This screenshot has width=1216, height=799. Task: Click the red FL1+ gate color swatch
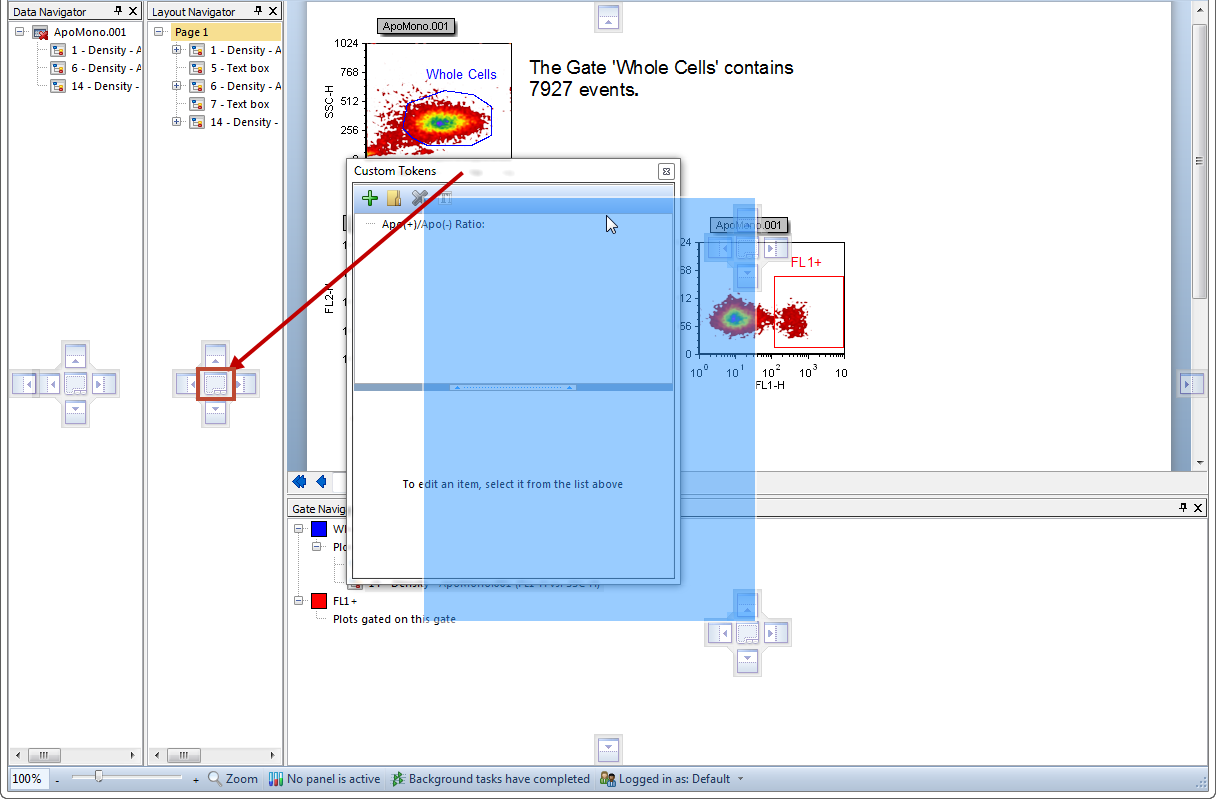[319, 601]
